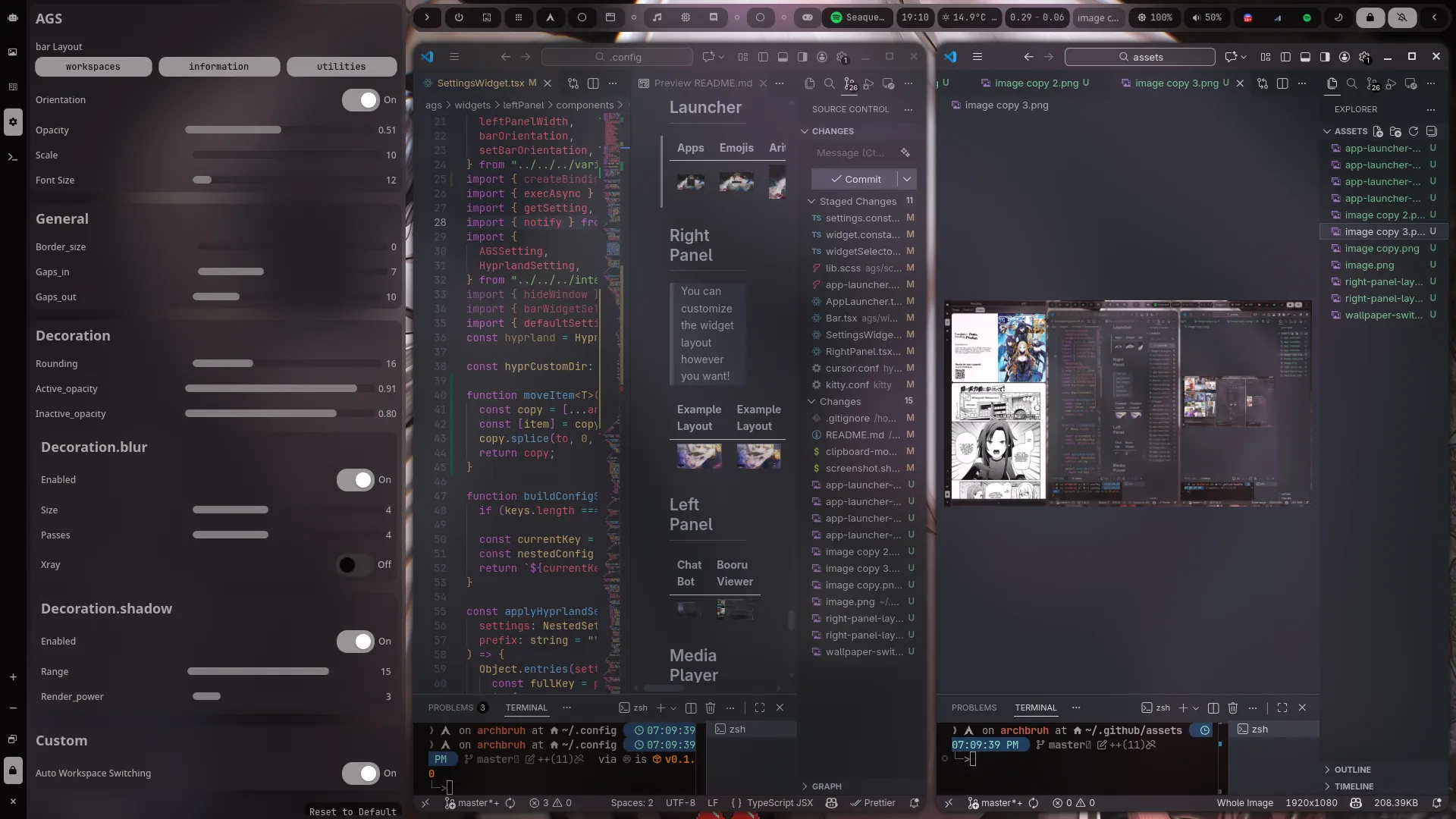Split terminal in .config window panel
This screenshot has height=819, width=1456.
coord(691,708)
